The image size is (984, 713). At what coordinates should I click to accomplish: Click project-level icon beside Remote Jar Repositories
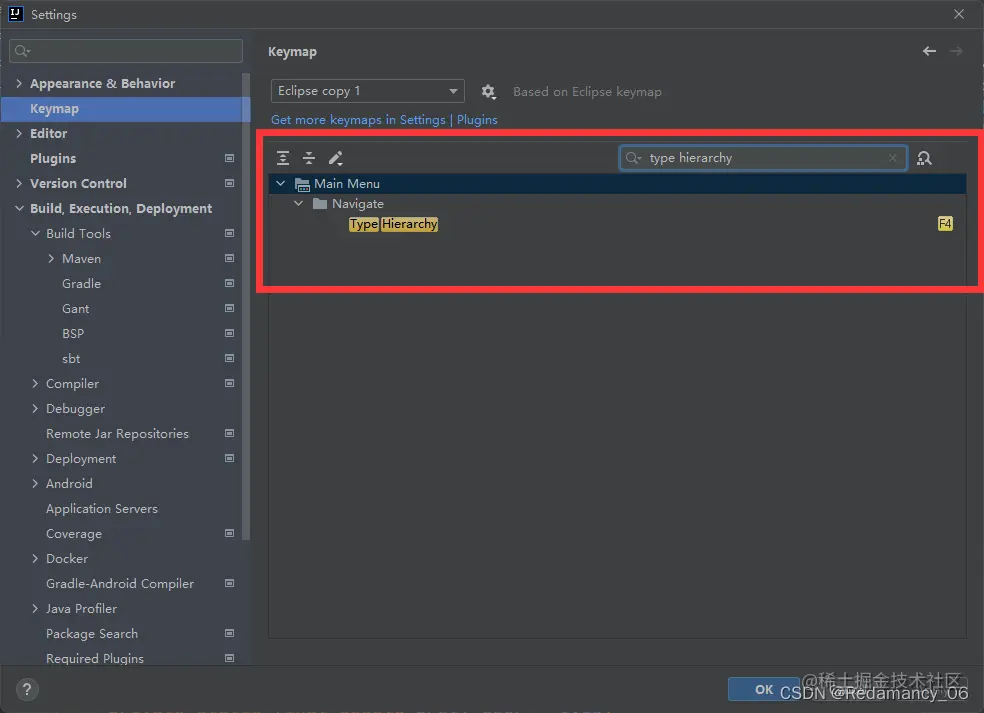coord(230,434)
